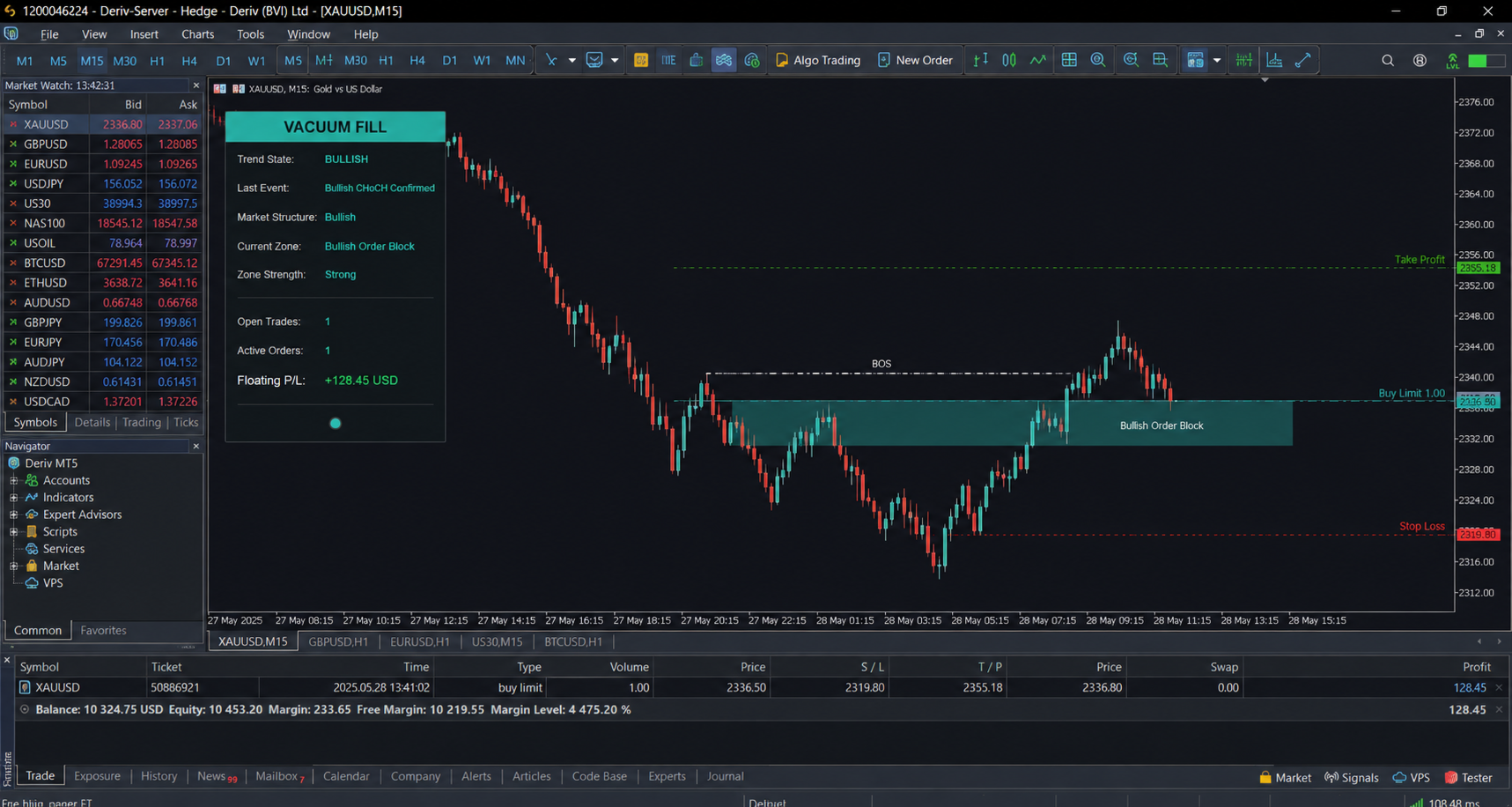Click the highlighted signals cloud icon
1512x807 pixels.
click(723, 60)
